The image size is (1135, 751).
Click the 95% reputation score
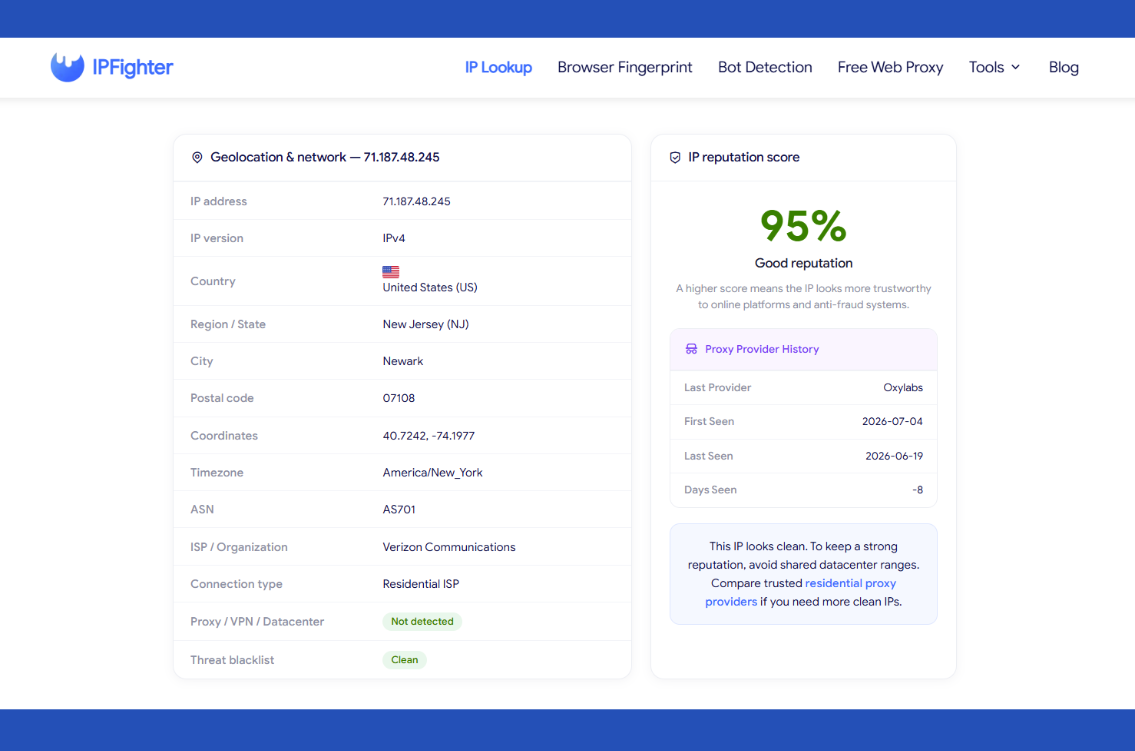tap(803, 226)
